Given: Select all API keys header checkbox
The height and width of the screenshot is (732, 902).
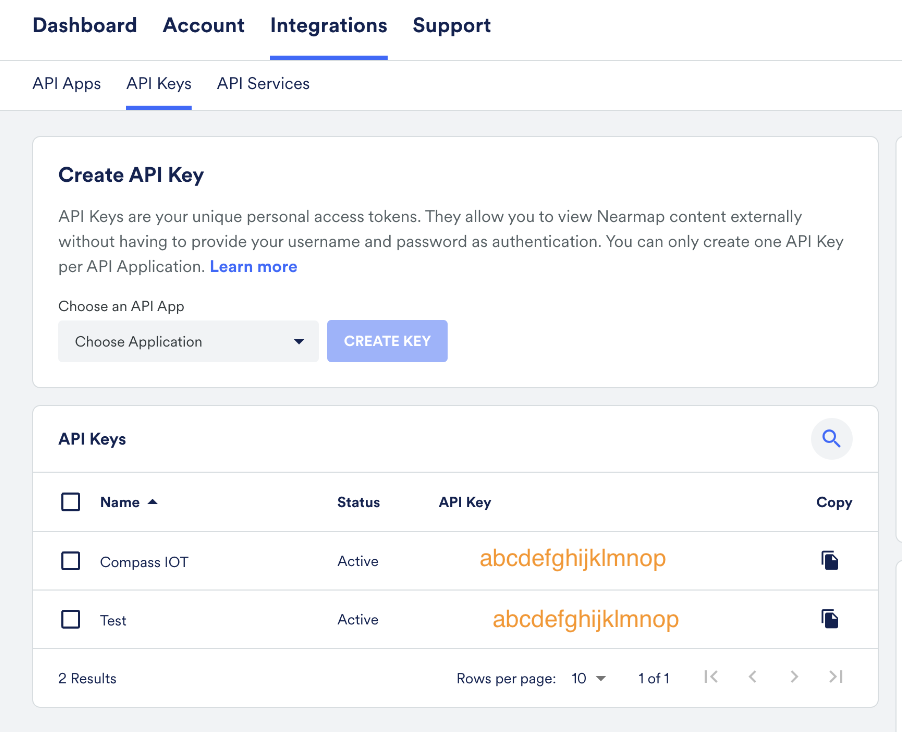Looking at the screenshot, I should click(x=71, y=502).
